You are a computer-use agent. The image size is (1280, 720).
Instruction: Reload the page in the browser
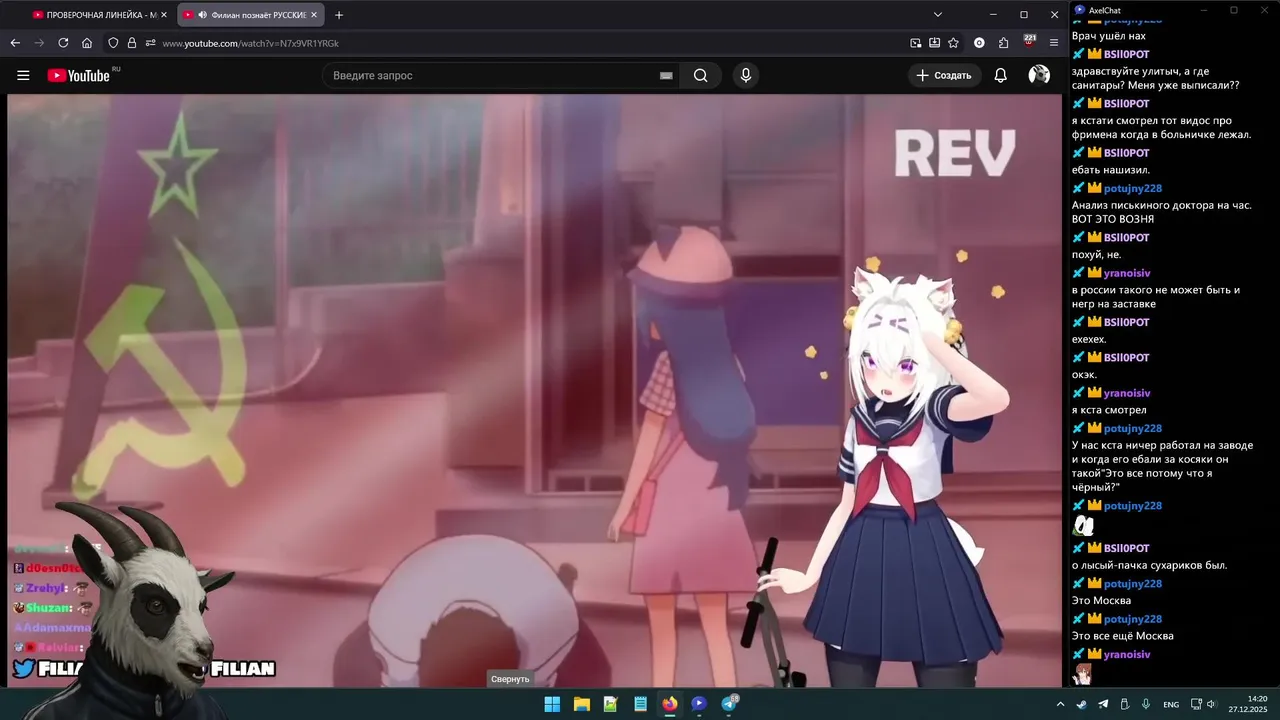[63, 43]
